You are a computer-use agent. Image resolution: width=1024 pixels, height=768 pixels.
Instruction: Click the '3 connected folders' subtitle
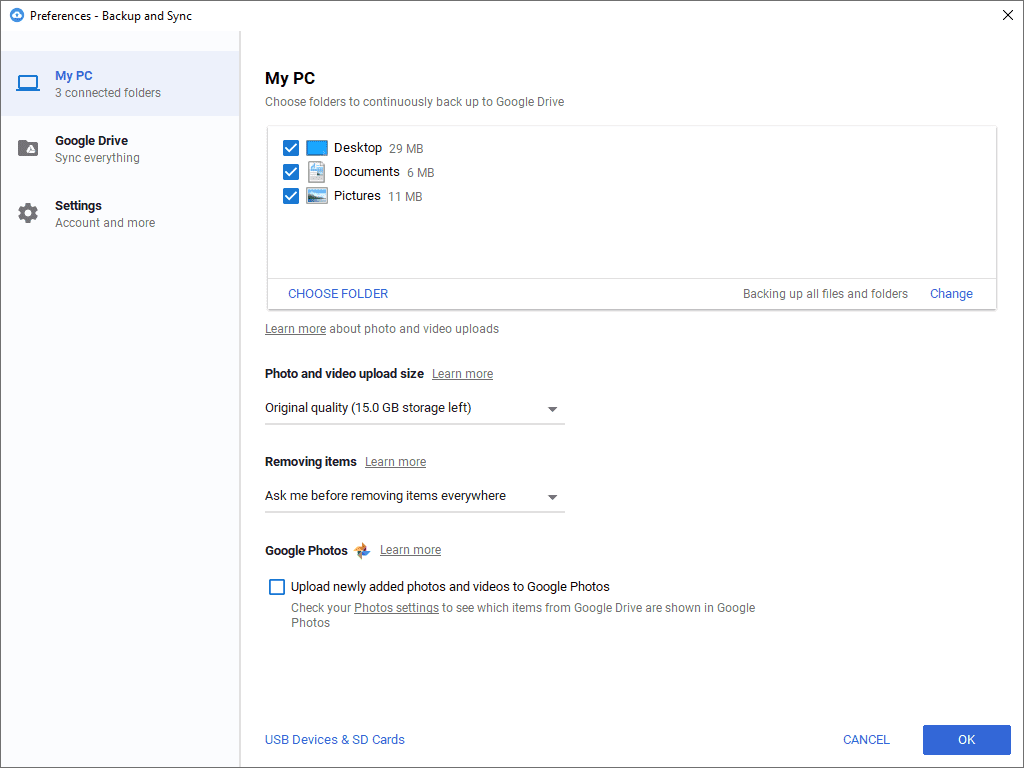108,93
